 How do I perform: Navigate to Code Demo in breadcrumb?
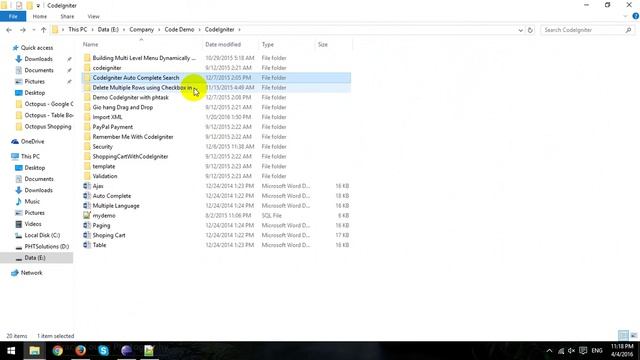[x=179, y=30]
